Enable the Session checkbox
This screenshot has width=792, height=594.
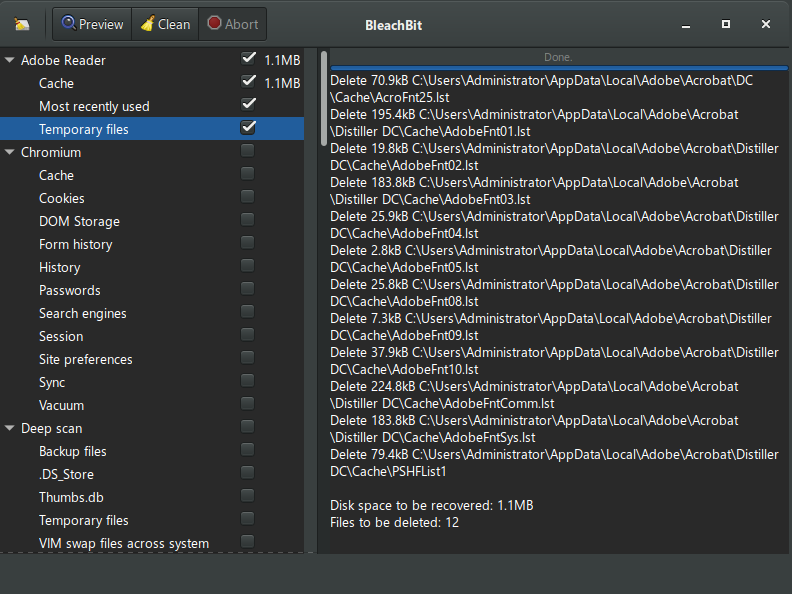[x=248, y=334]
